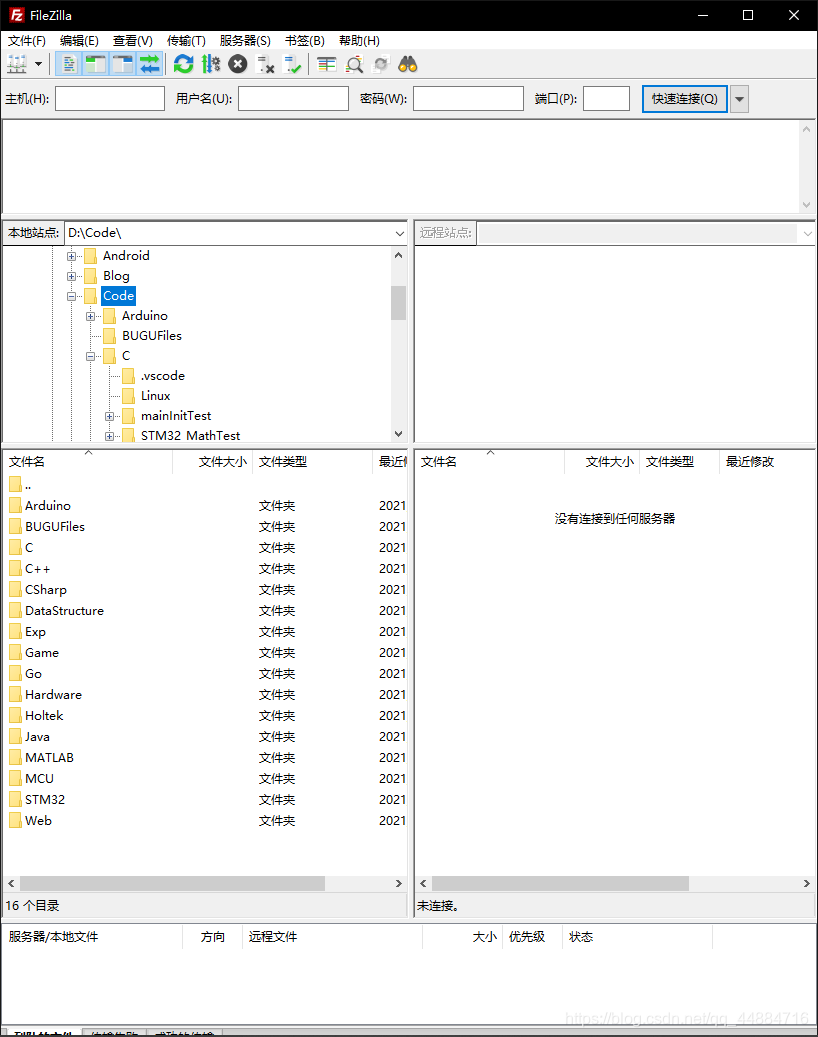This screenshot has height=1037, width=818.
Task: Open the quick connect history dropdown
Action: [739, 99]
